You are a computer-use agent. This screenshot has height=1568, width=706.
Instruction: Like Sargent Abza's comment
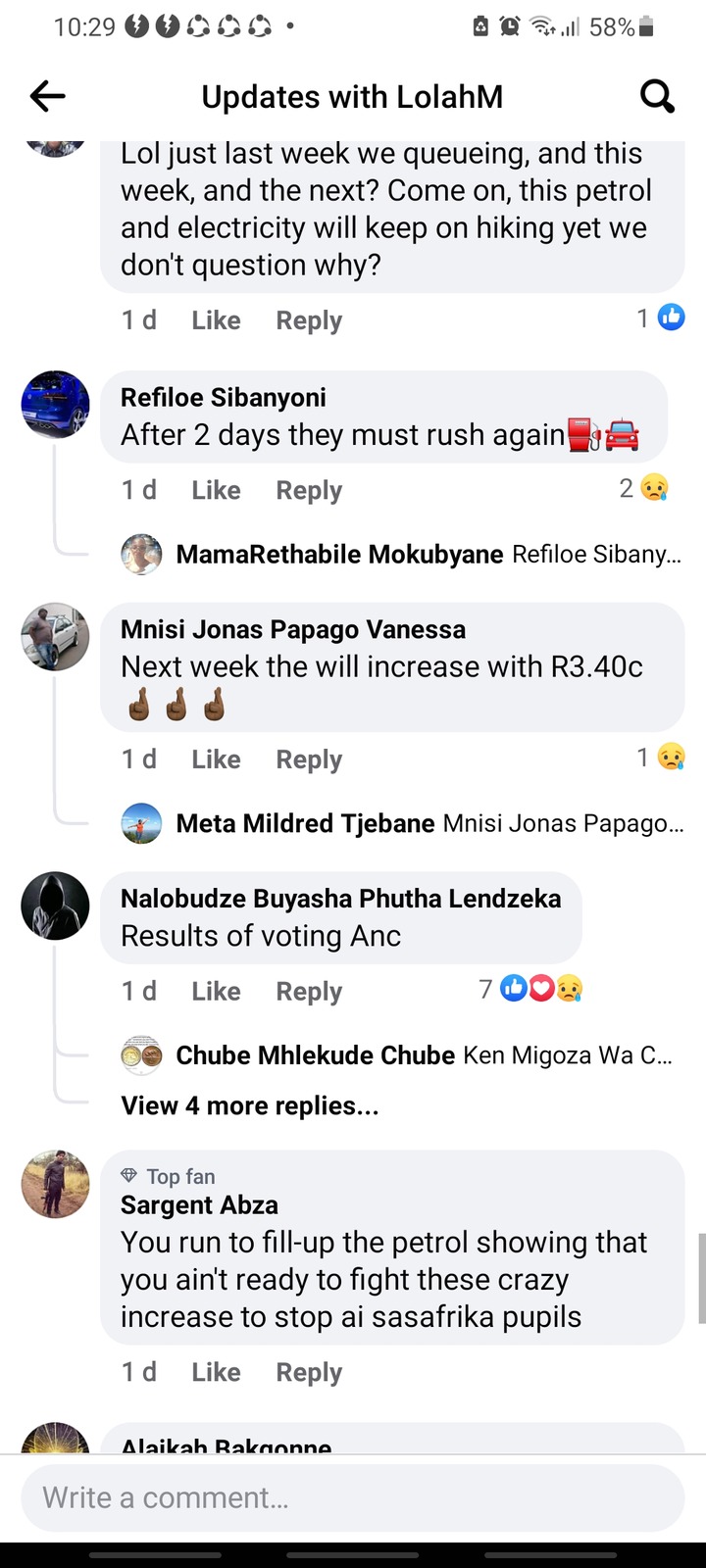pyautogui.click(x=216, y=1372)
